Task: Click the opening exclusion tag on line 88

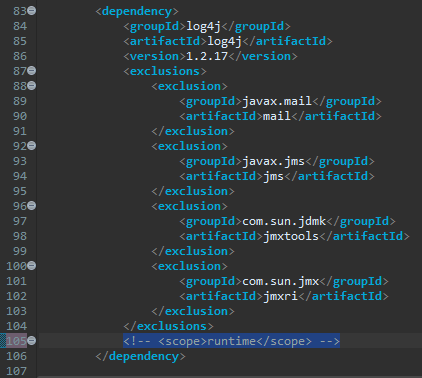Action: (189, 86)
